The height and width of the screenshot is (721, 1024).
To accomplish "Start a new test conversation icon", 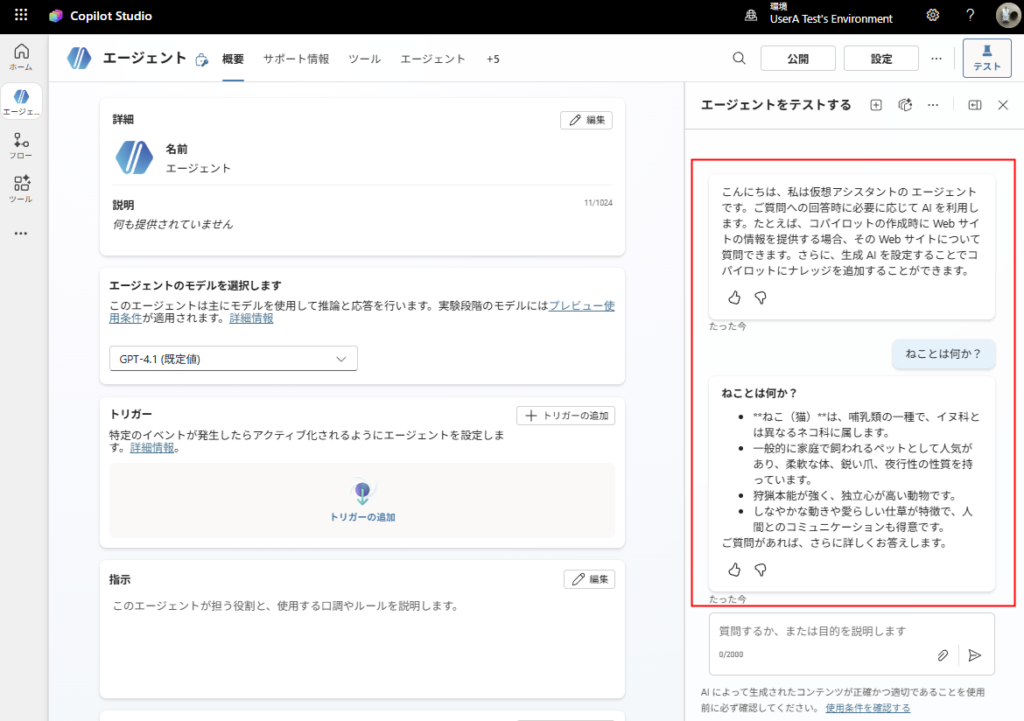I will [x=876, y=105].
